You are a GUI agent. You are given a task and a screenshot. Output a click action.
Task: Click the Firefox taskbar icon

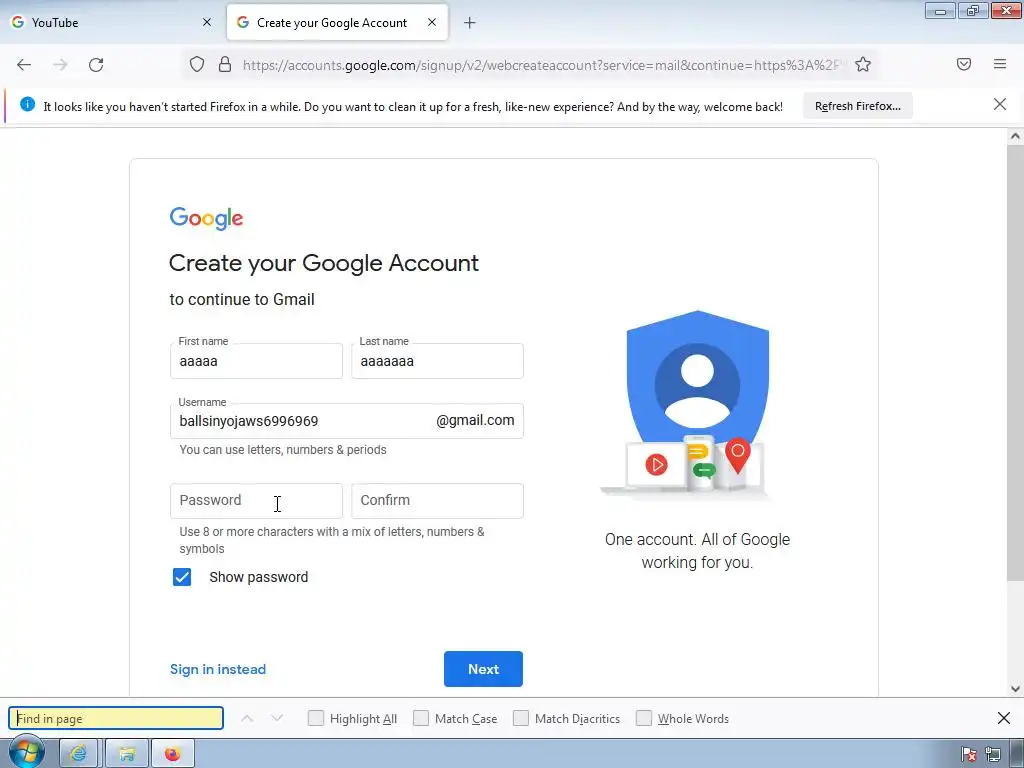point(173,754)
